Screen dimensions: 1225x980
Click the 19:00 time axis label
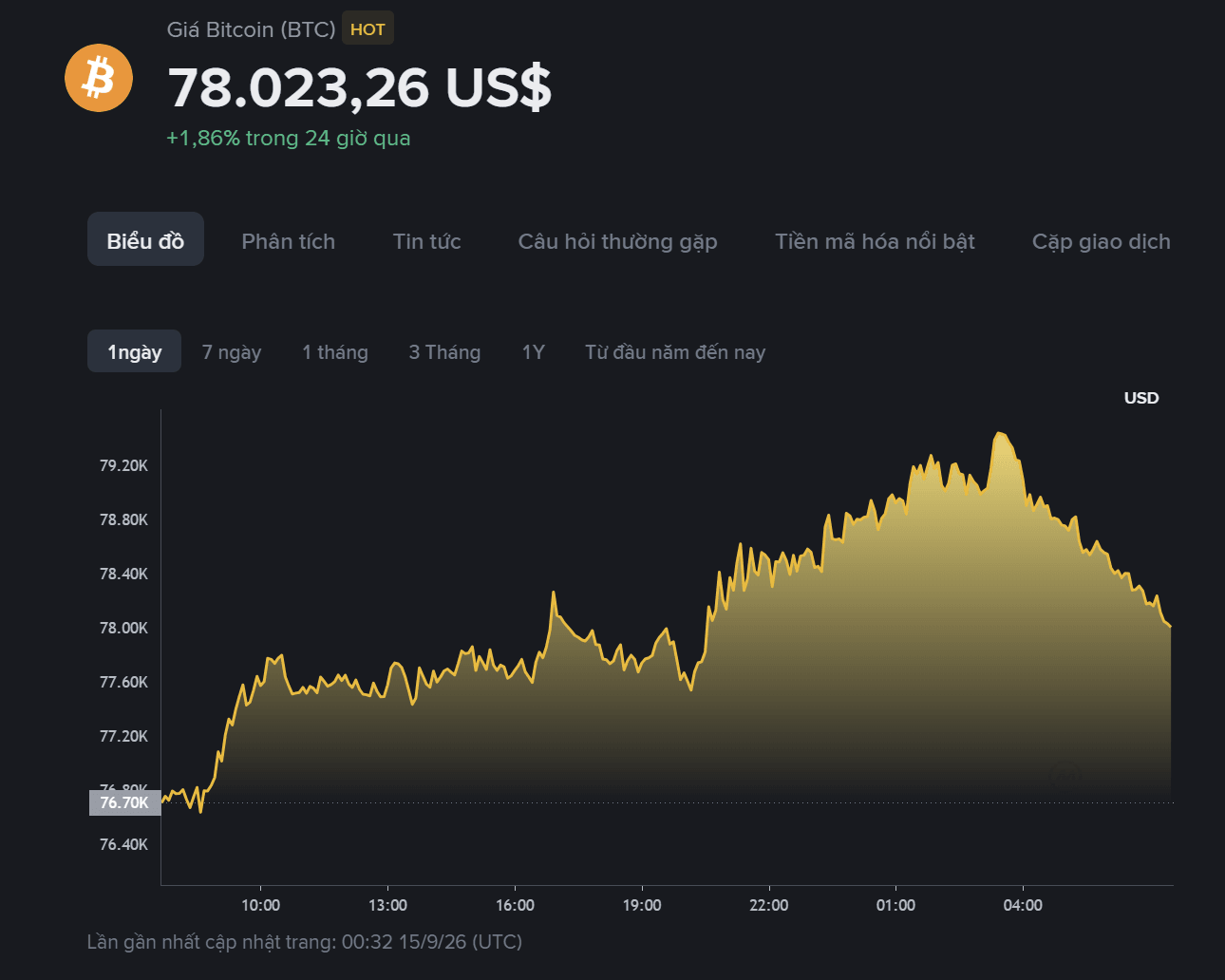pos(642,905)
